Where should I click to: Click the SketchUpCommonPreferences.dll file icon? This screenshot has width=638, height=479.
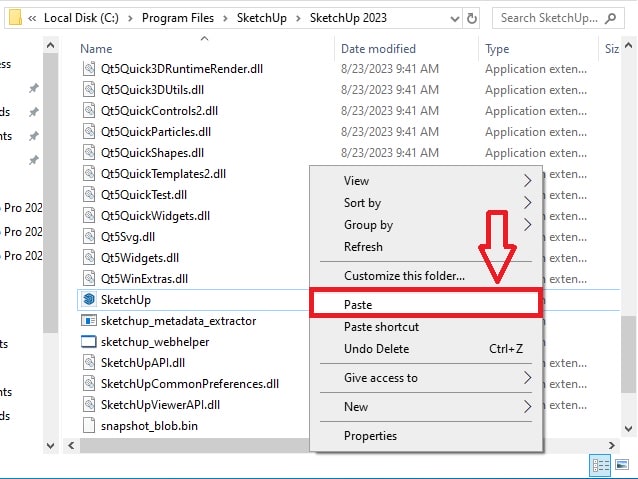89,384
